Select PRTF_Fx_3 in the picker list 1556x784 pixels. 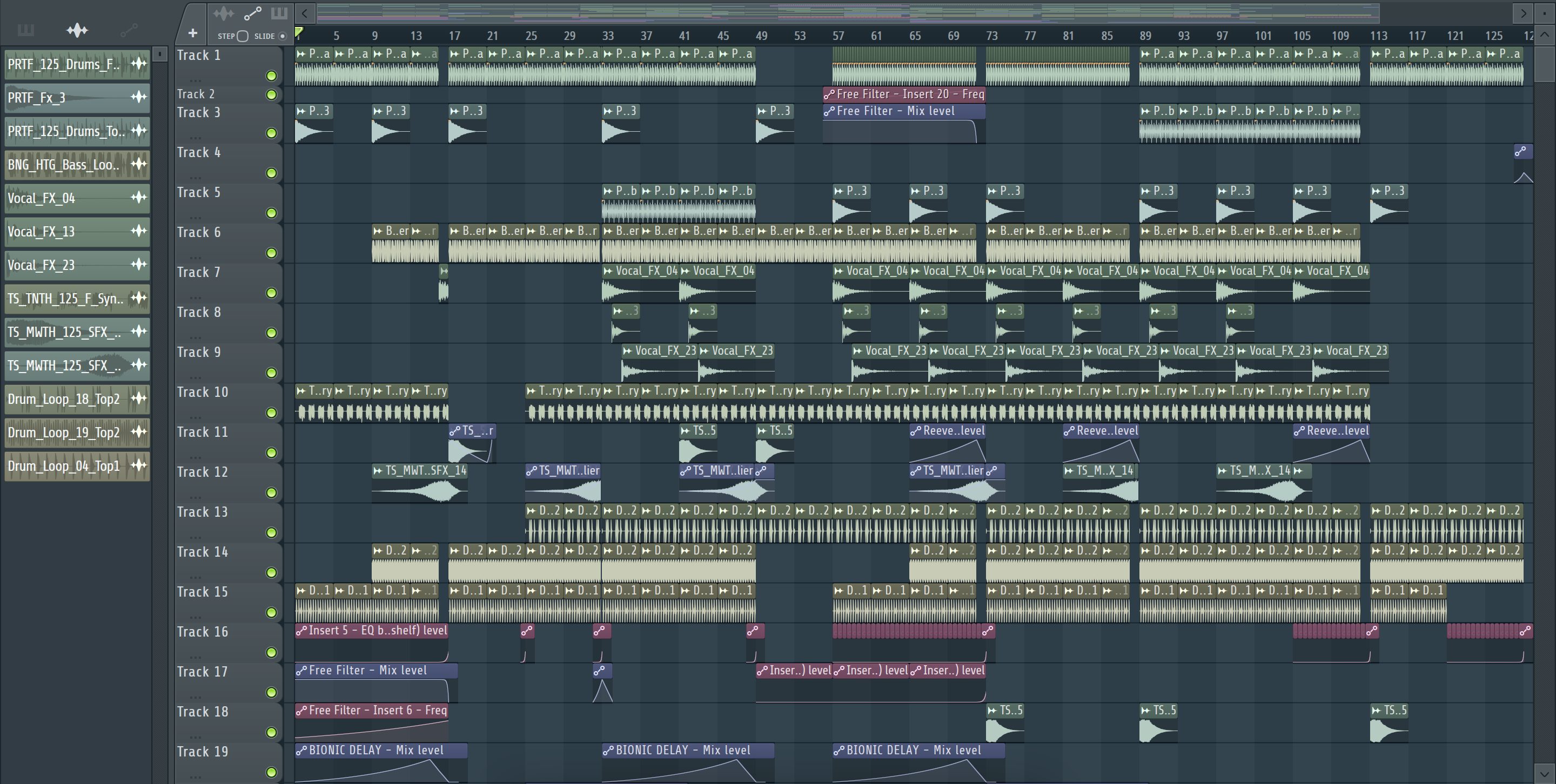click(77, 97)
